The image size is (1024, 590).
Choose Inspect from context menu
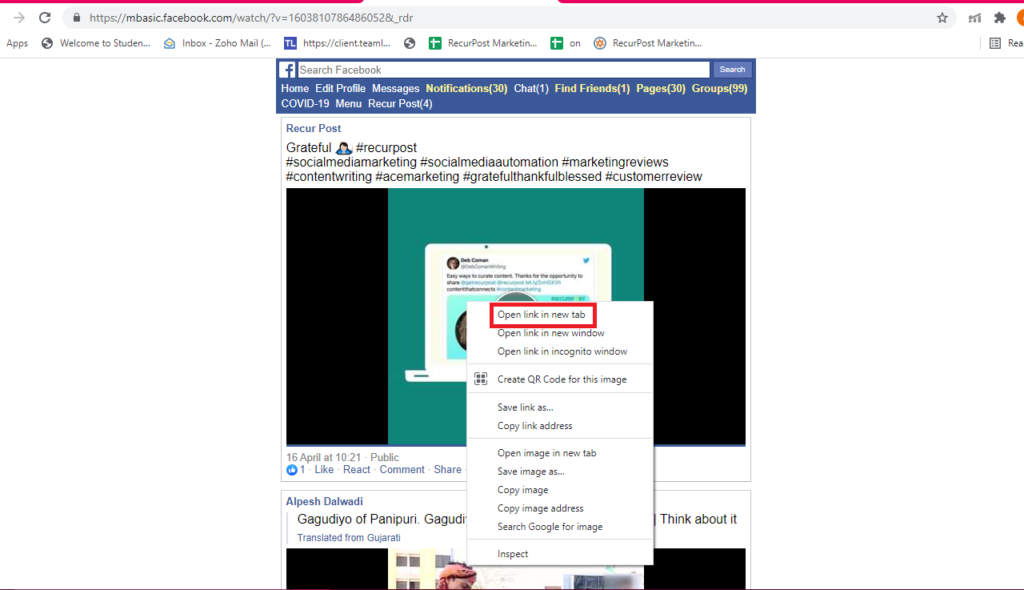513,553
